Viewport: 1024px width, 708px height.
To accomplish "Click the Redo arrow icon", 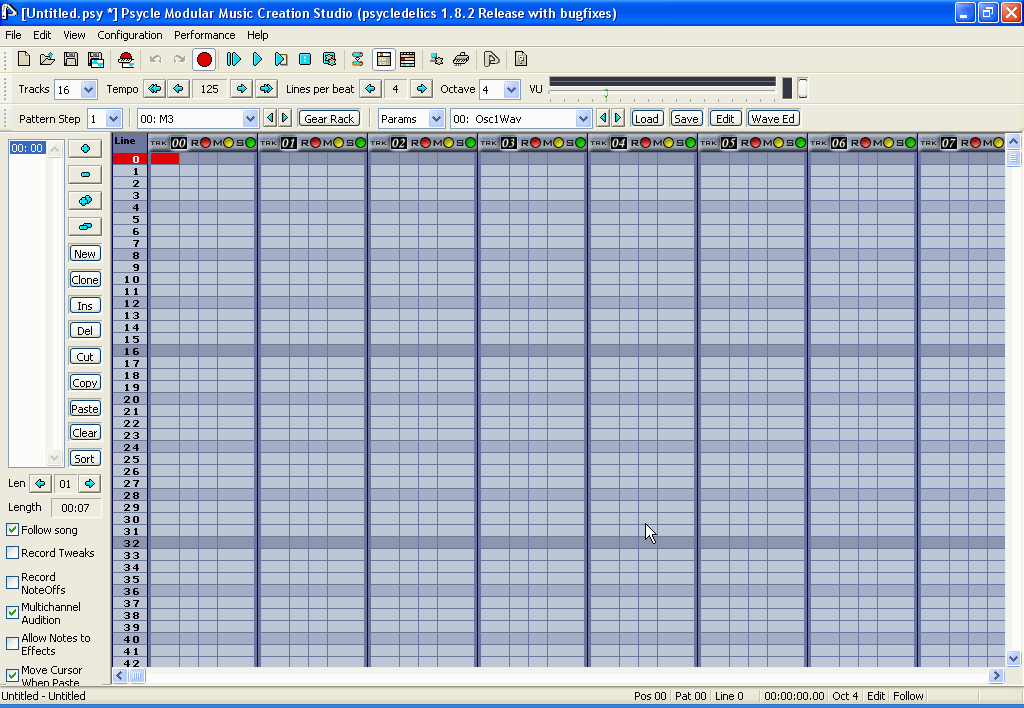I will pos(179,59).
